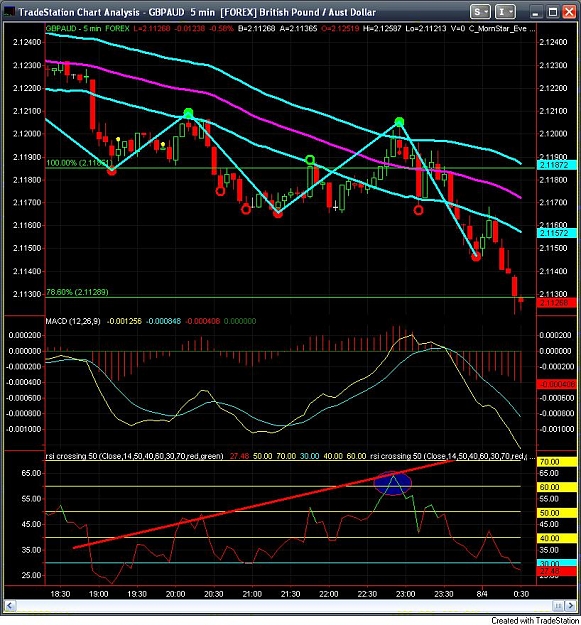
Task: Click the TradeStation window icon in title bar
Action: pyautogui.click(x=9, y=12)
